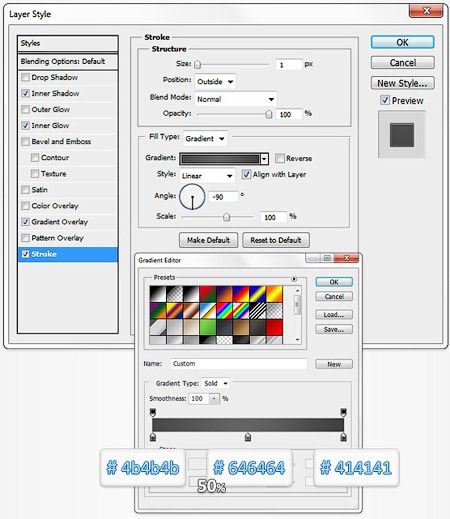Check the Texture checkbox
Image resolution: width=450 pixels, height=519 pixels.
(x=35, y=173)
